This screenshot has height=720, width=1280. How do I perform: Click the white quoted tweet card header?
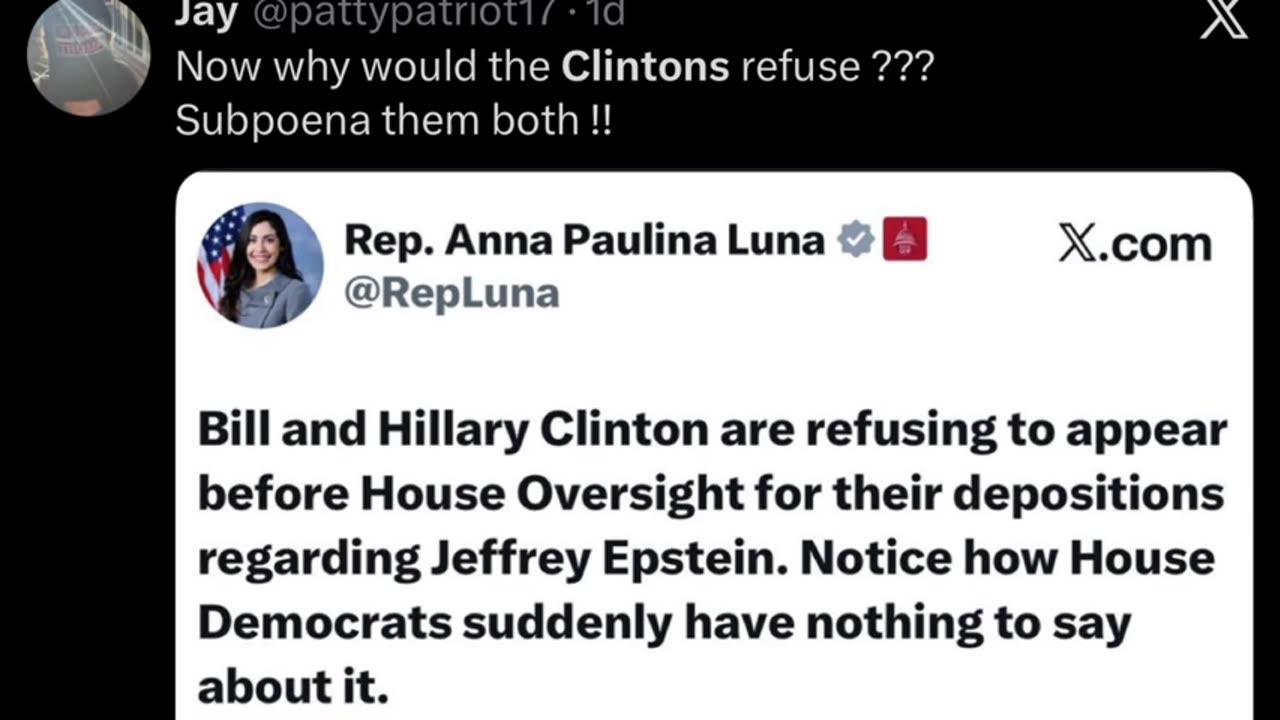pyautogui.click(x=714, y=266)
